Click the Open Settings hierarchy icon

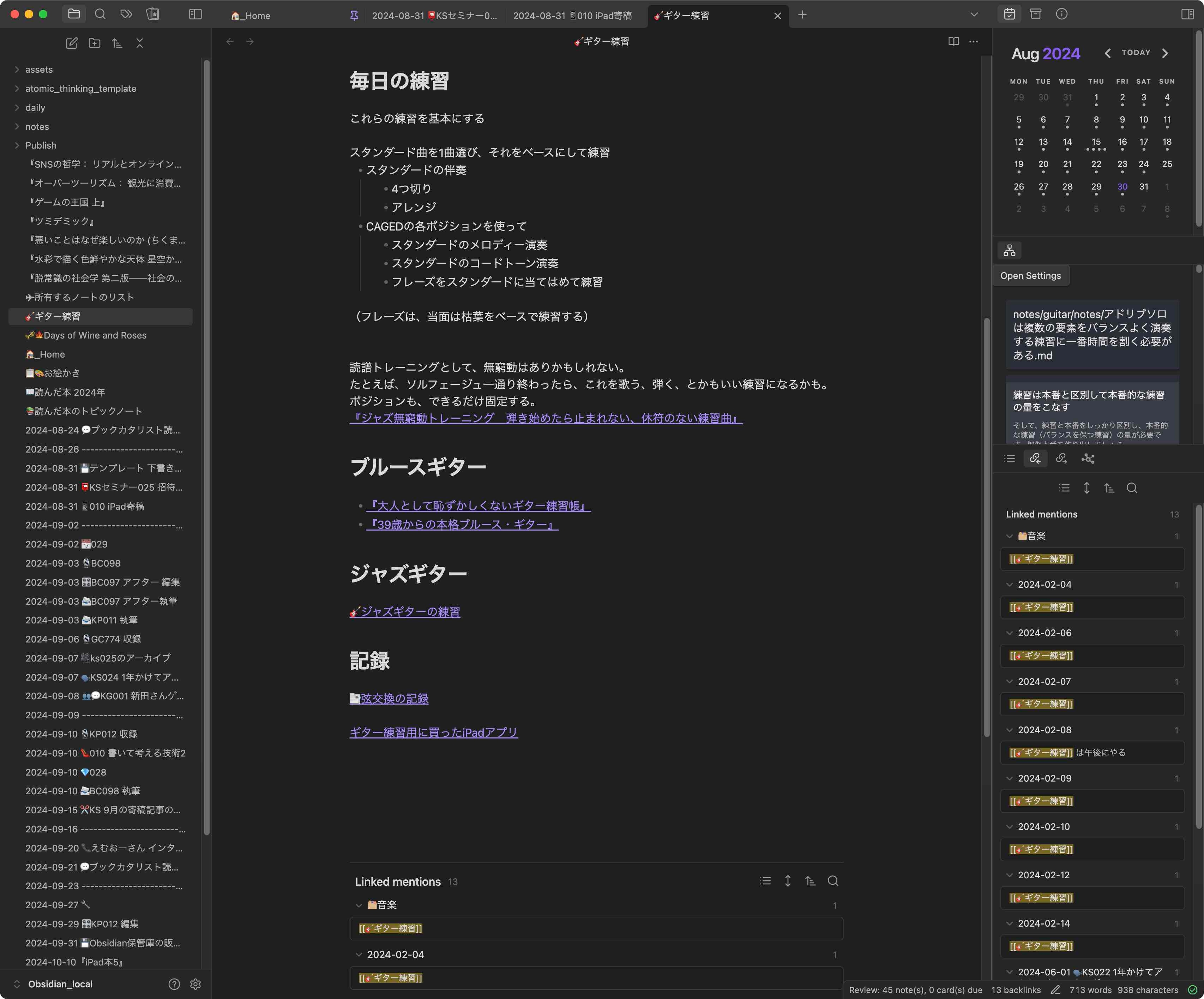(x=1010, y=251)
